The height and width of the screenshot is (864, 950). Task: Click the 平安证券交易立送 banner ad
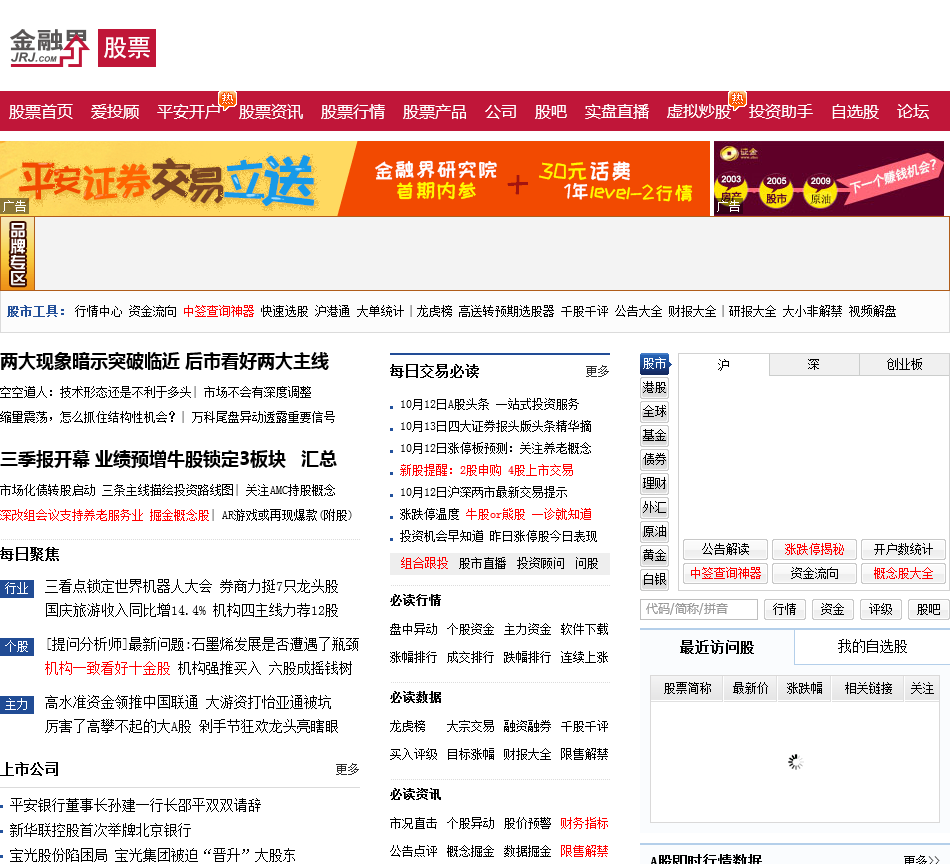354,179
